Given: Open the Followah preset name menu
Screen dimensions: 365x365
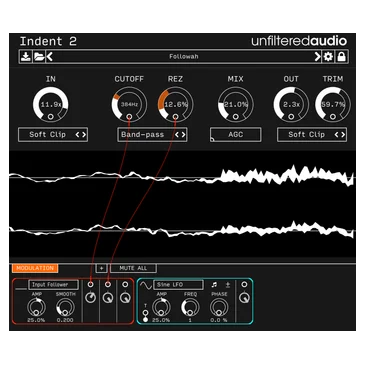Looking at the screenshot, I should [x=184, y=57].
